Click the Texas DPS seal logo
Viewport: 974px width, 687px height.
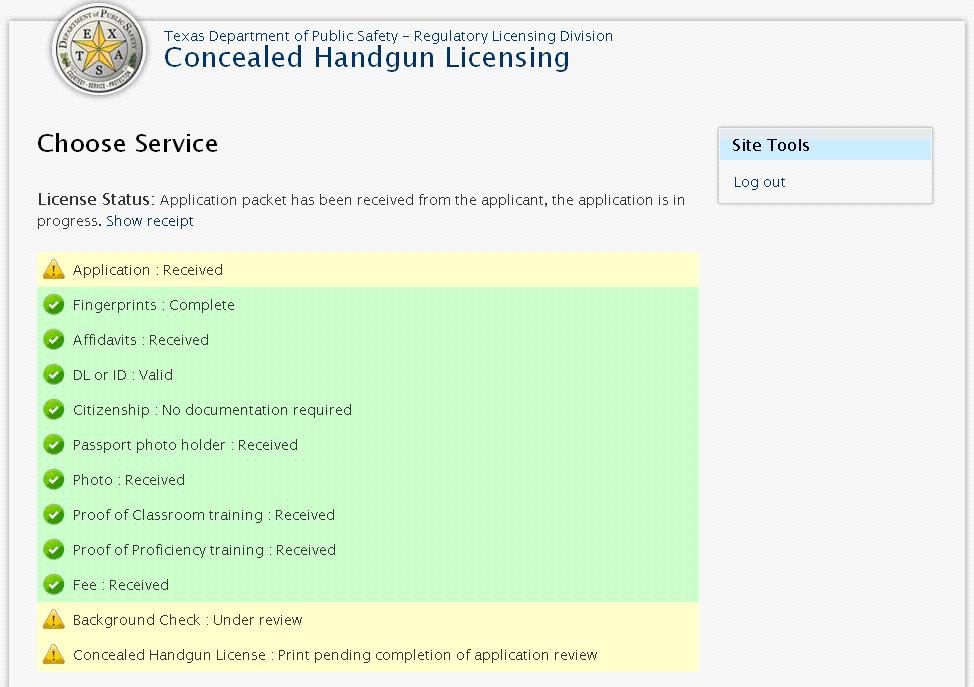[x=98, y=50]
